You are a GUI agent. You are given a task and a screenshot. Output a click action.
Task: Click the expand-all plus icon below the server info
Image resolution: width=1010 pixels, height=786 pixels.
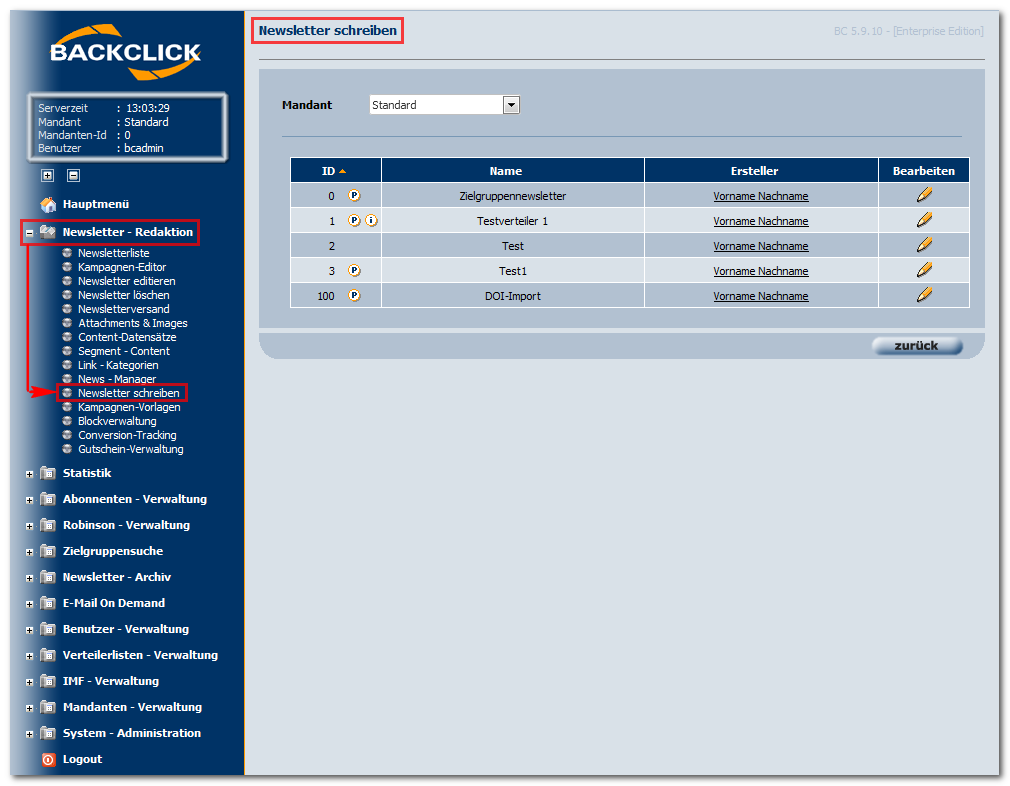(x=48, y=175)
